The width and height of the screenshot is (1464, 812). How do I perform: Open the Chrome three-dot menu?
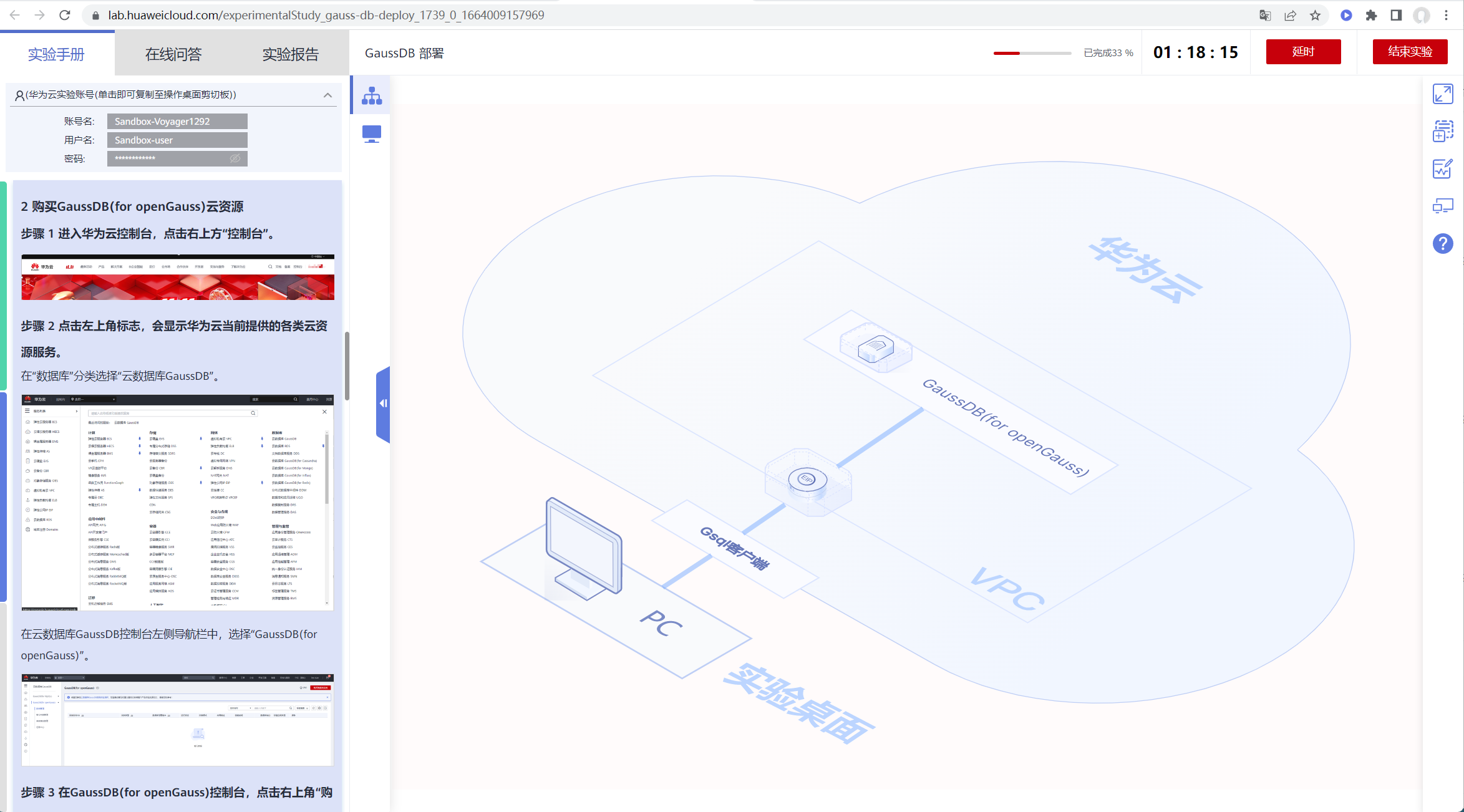coord(1446,15)
